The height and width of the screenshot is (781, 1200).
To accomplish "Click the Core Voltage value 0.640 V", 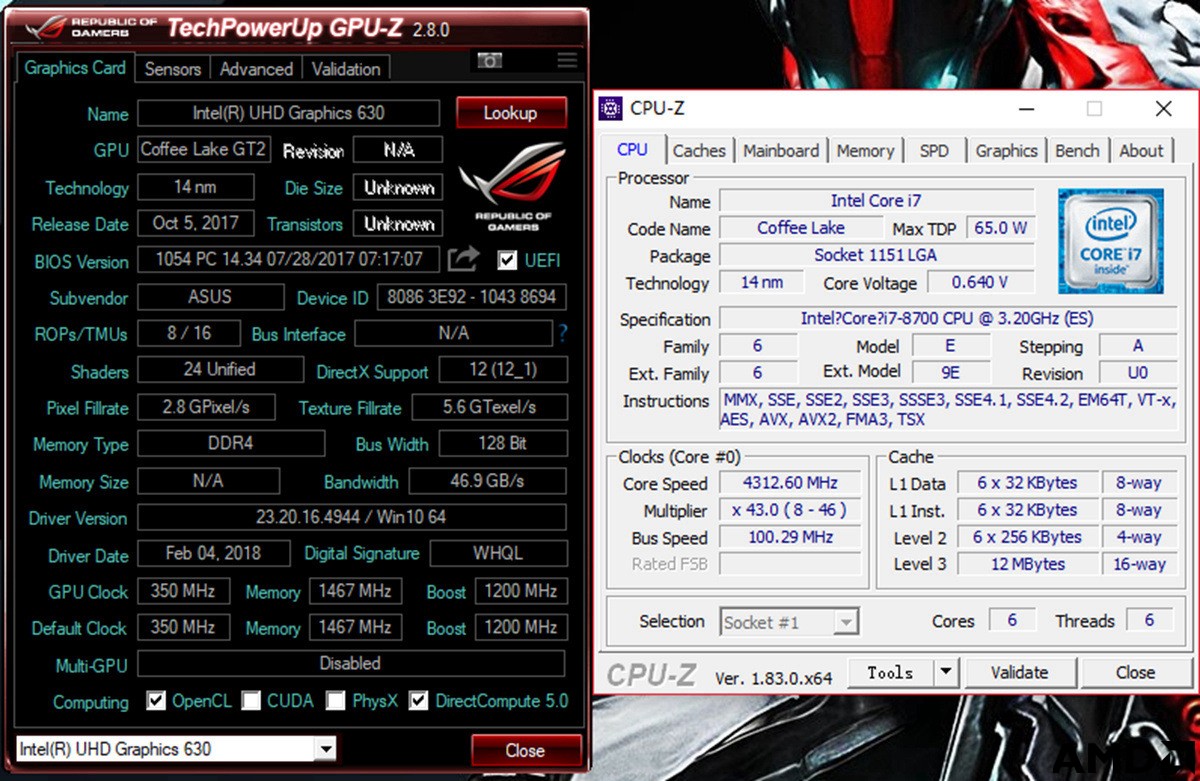I will pos(980,283).
